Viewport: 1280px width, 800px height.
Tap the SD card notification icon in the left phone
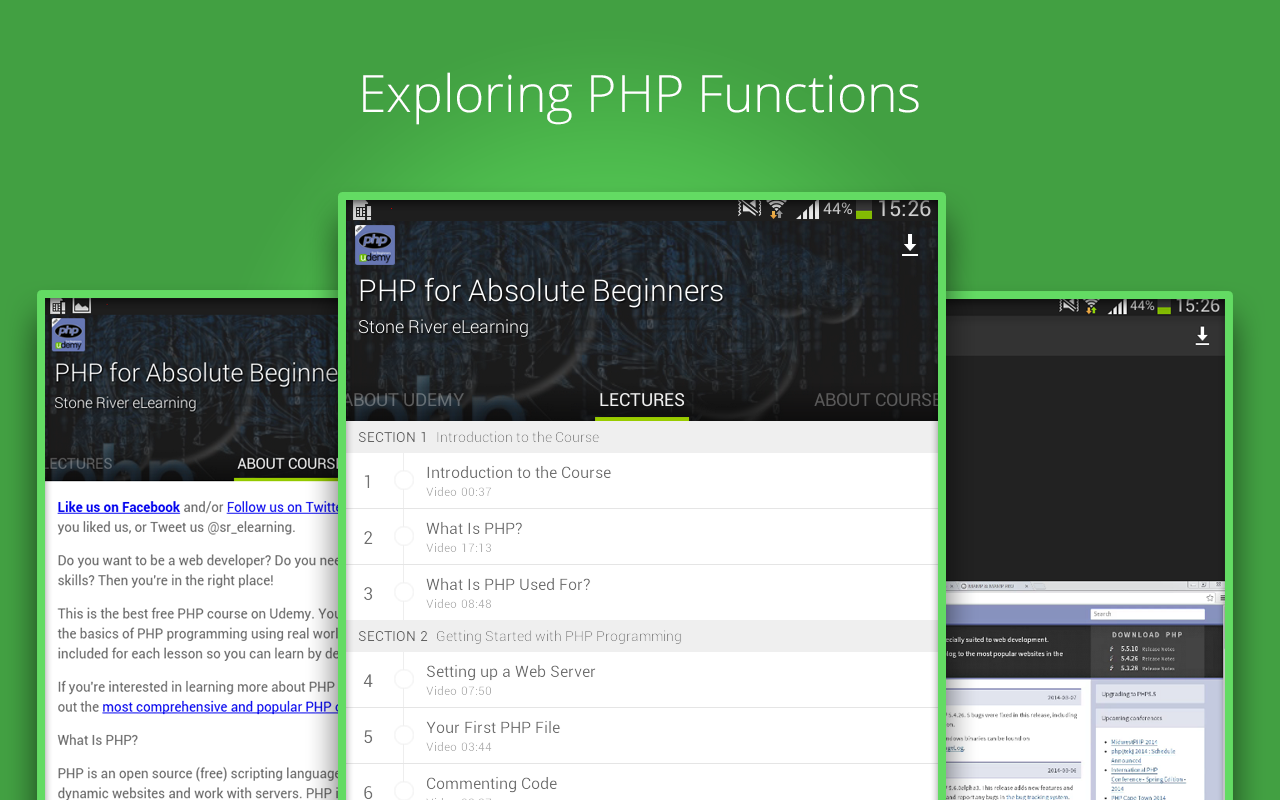coord(58,306)
